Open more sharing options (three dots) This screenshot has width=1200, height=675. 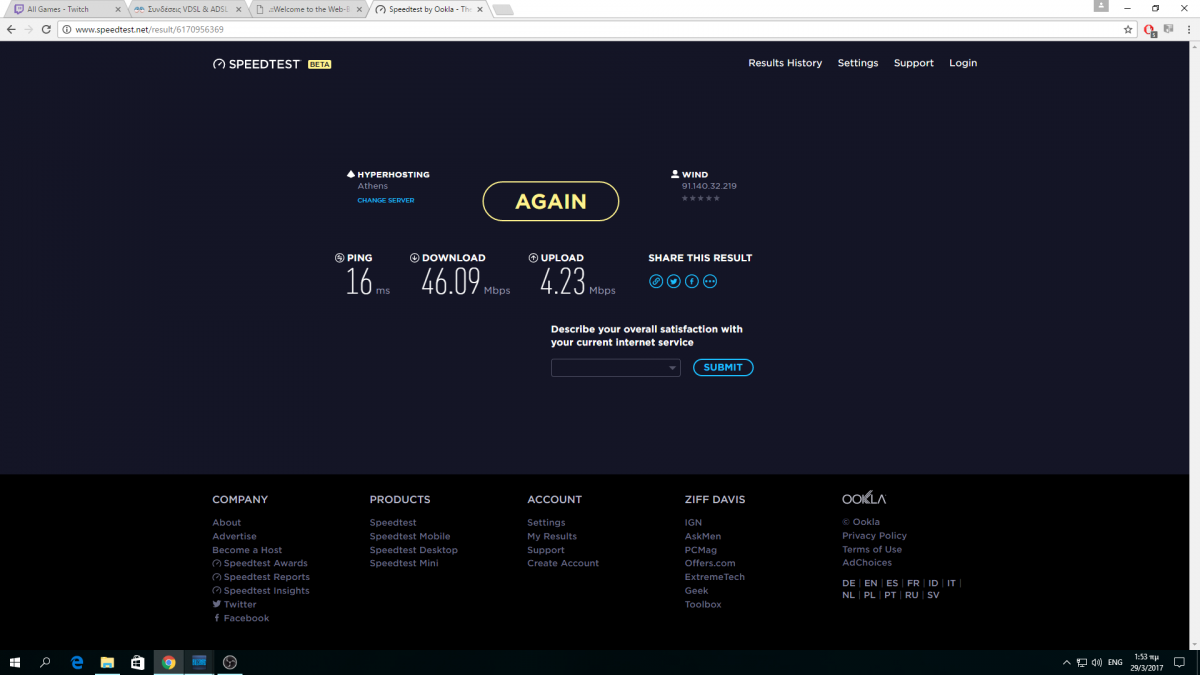click(710, 281)
